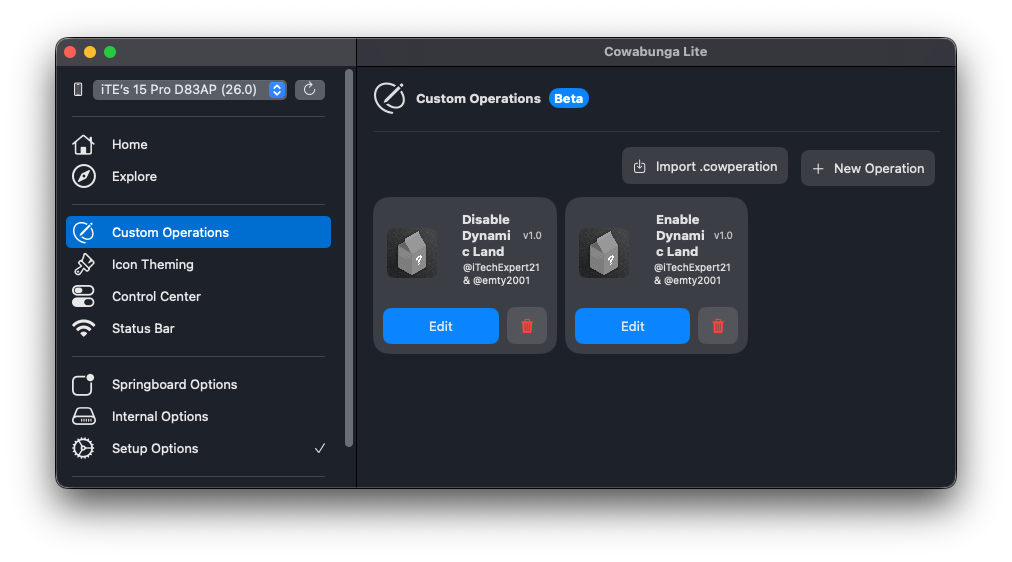The image size is (1012, 562).
Task: Click Disable Dynamic Land package thumbnail
Action: [412, 253]
